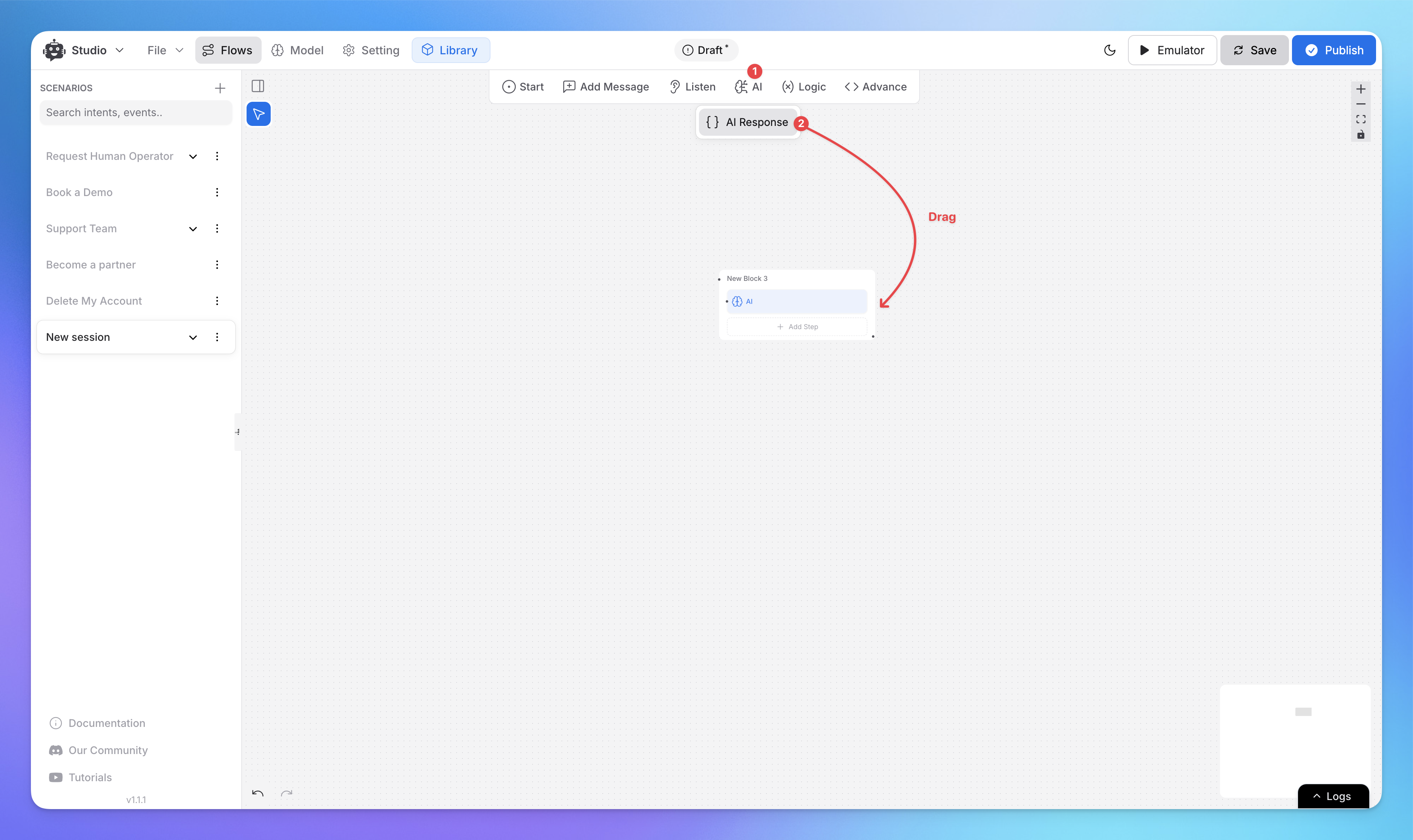This screenshot has height=840, width=1413.
Task: Expand the Support Team scenario
Action: point(193,229)
